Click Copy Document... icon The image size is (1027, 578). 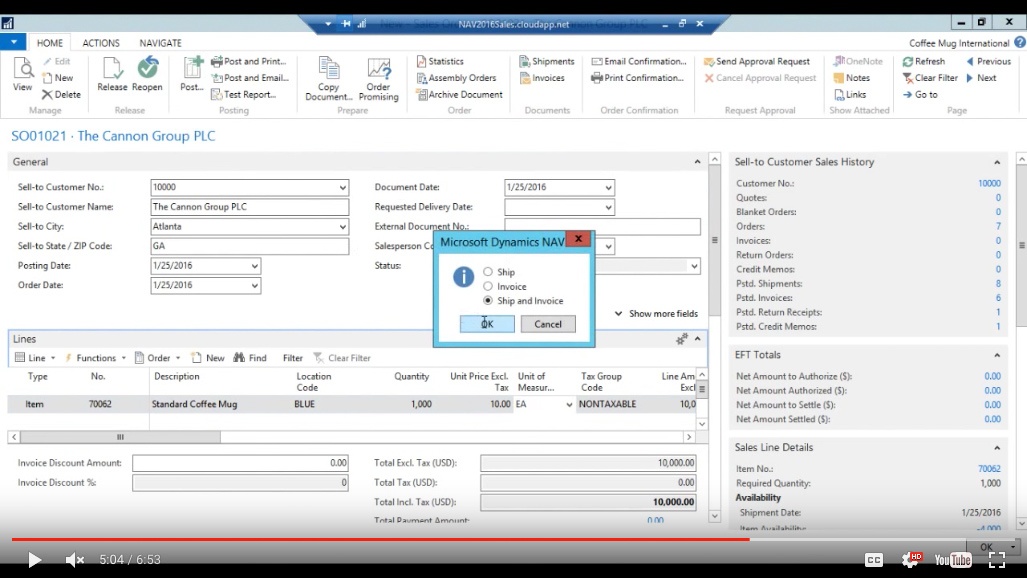(329, 79)
